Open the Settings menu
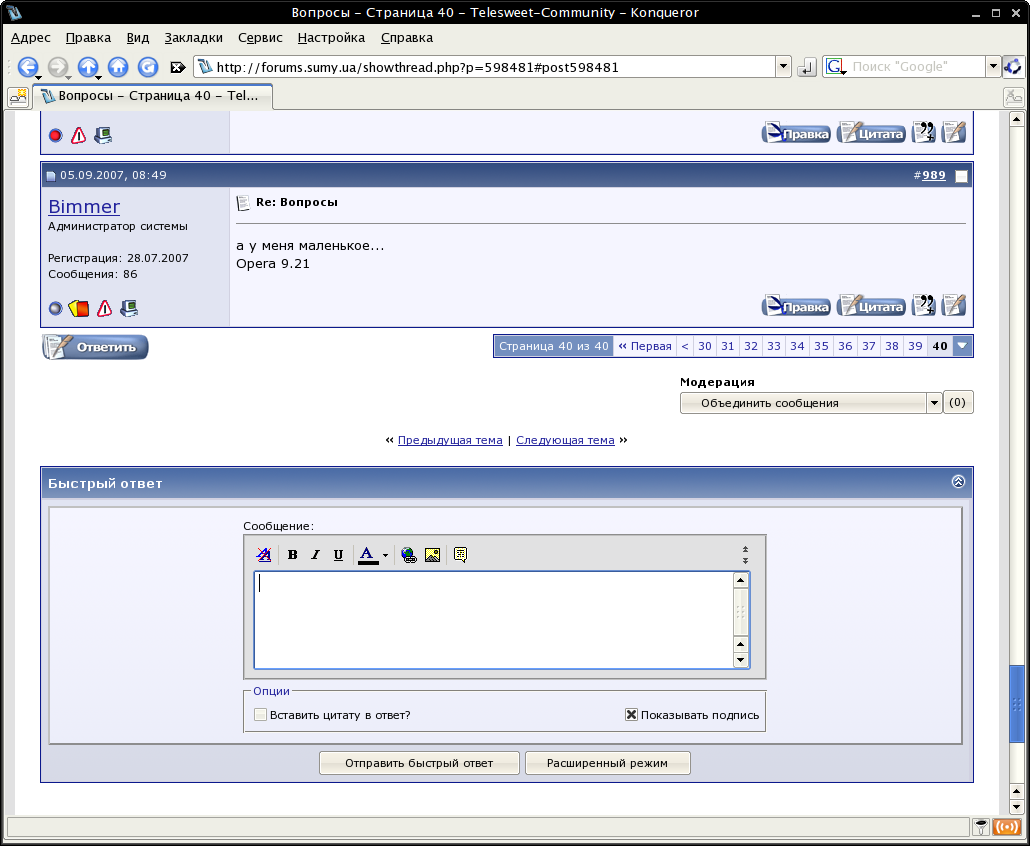Image resolution: width=1030 pixels, height=846 pixels. tap(331, 37)
